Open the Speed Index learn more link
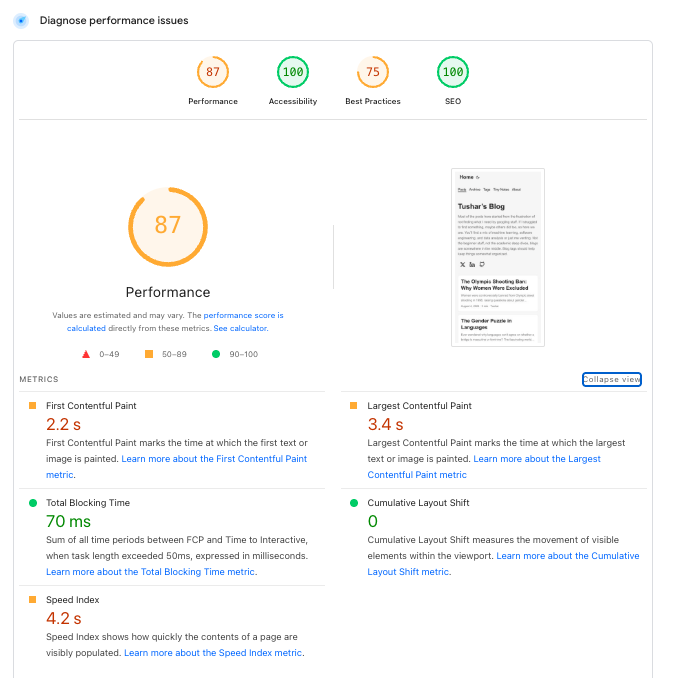The height and width of the screenshot is (678, 673). click(x=213, y=653)
